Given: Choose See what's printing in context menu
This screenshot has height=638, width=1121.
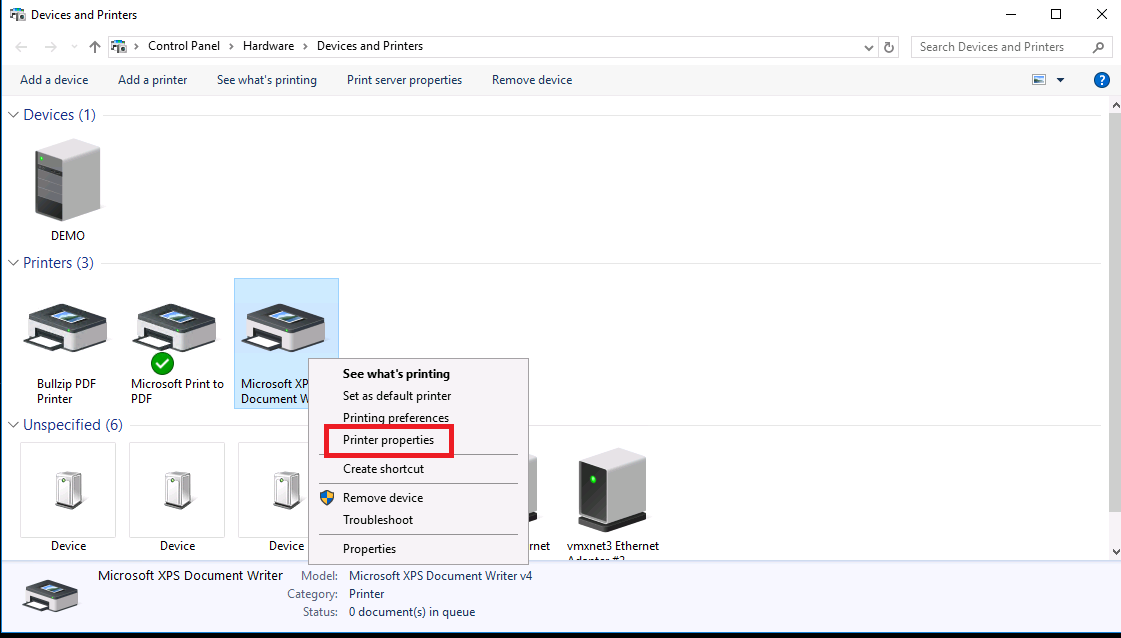Looking at the screenshot, I should (x=396, y=374).
